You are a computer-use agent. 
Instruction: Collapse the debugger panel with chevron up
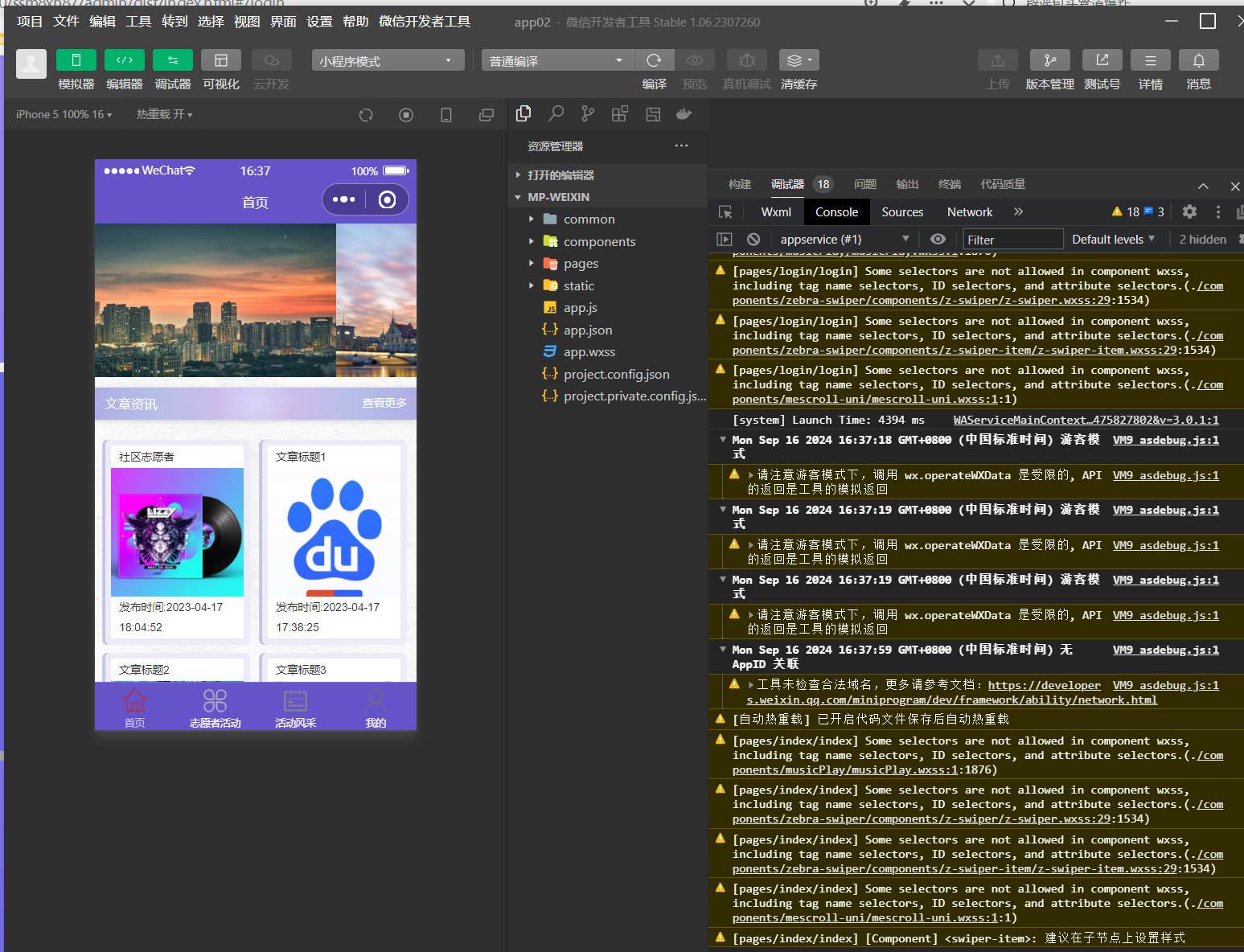(1203, 186)
